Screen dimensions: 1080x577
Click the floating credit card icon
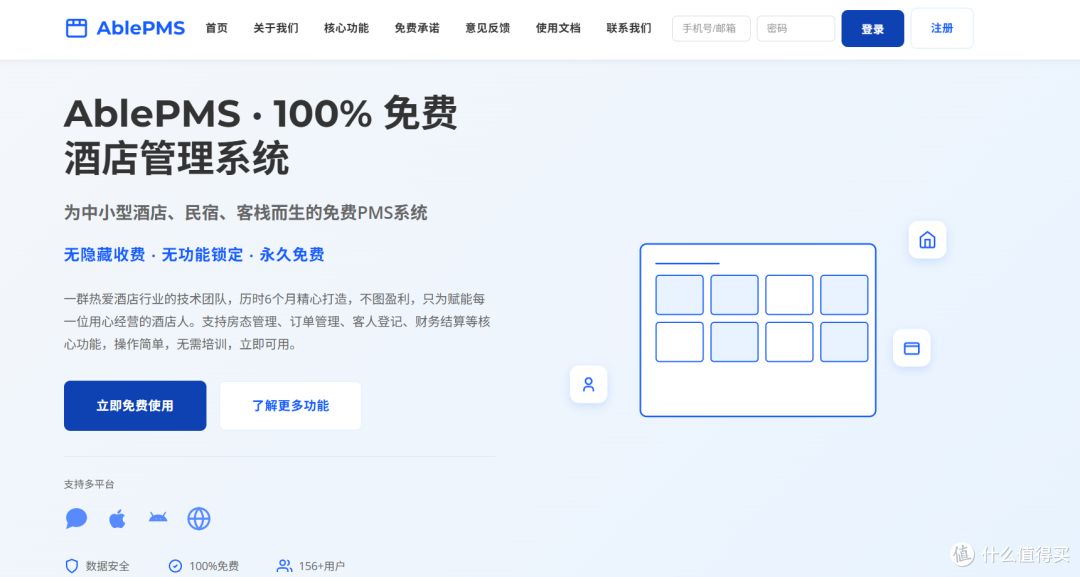pos(912,348)
